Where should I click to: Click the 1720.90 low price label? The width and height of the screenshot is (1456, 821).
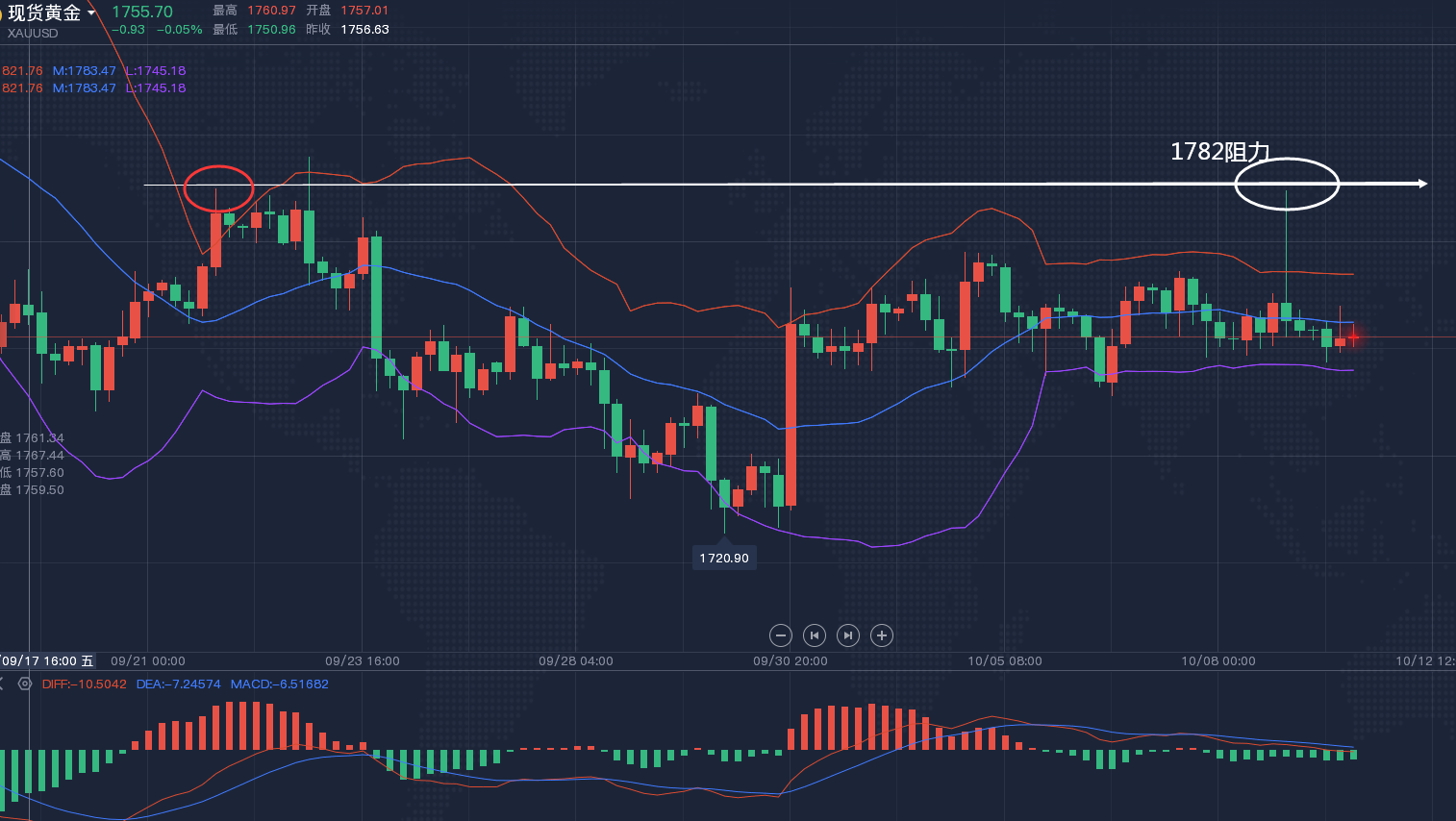[x=724, y=559]
